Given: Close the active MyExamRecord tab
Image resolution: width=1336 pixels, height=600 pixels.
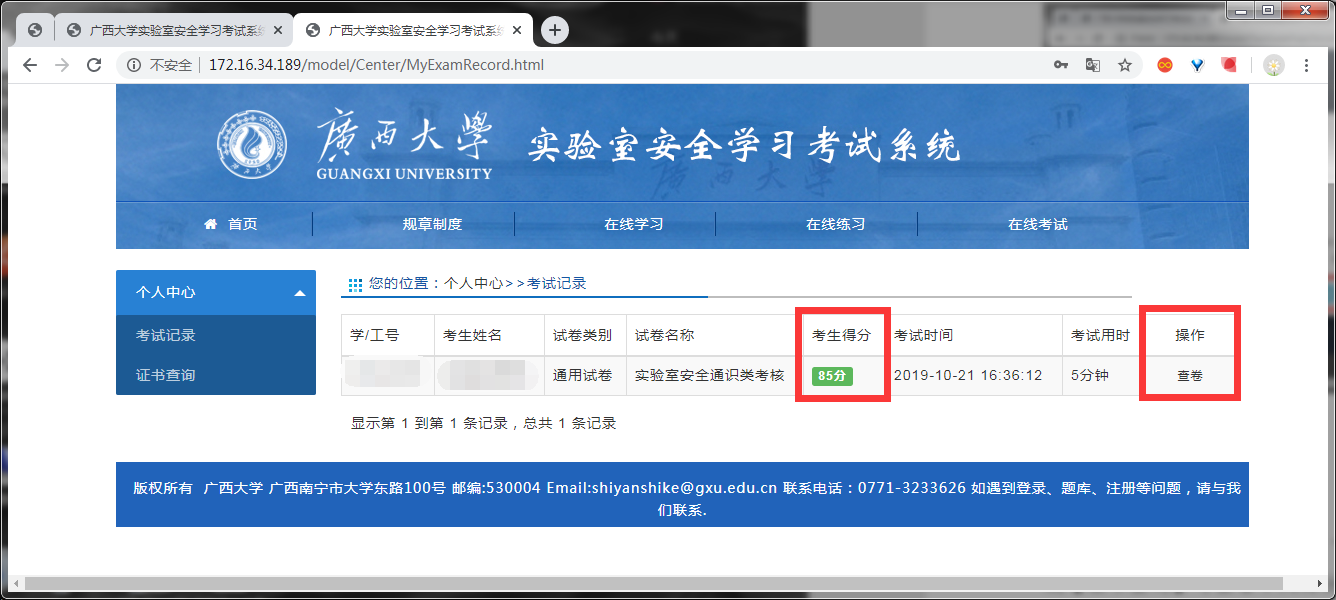Looking at the screenshot, I should click(516, 30).
